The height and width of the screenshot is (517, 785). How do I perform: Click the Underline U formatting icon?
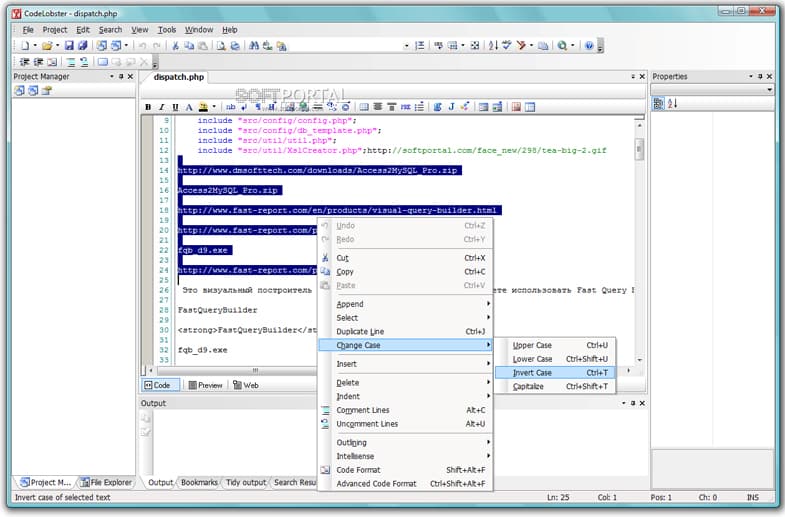pyautogui.click(x=175, y=107)
